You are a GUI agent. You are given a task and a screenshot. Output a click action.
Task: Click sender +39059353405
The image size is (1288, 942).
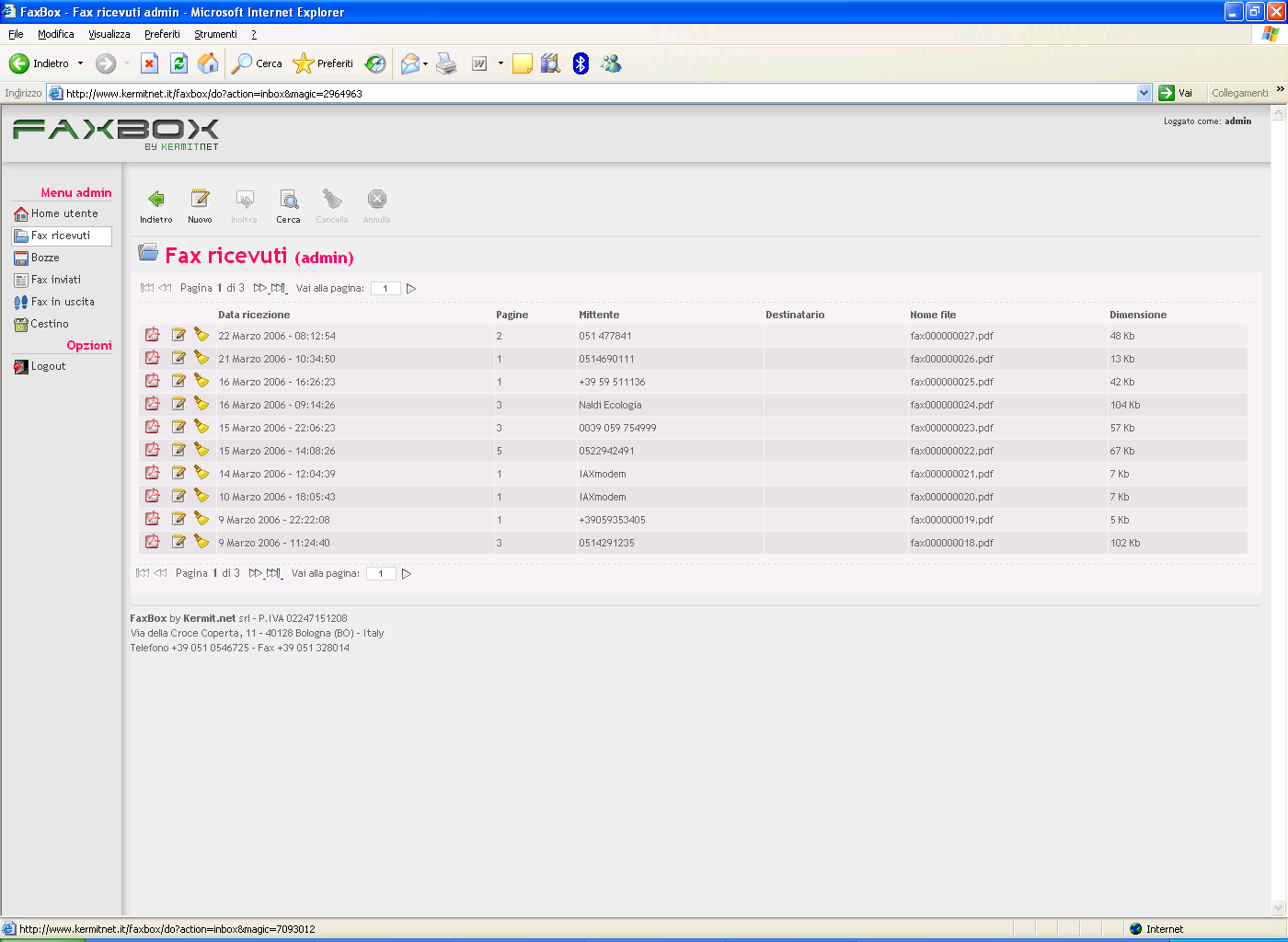(x=612, y=520)
